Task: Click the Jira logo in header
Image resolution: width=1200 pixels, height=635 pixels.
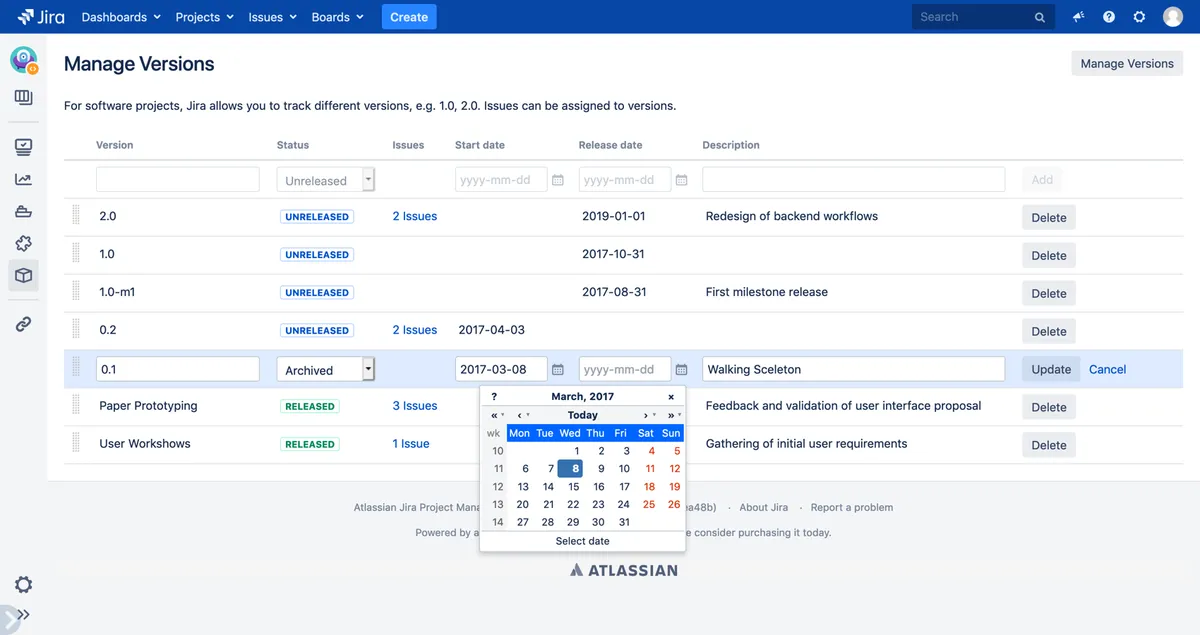Action: tap(41, 17)
